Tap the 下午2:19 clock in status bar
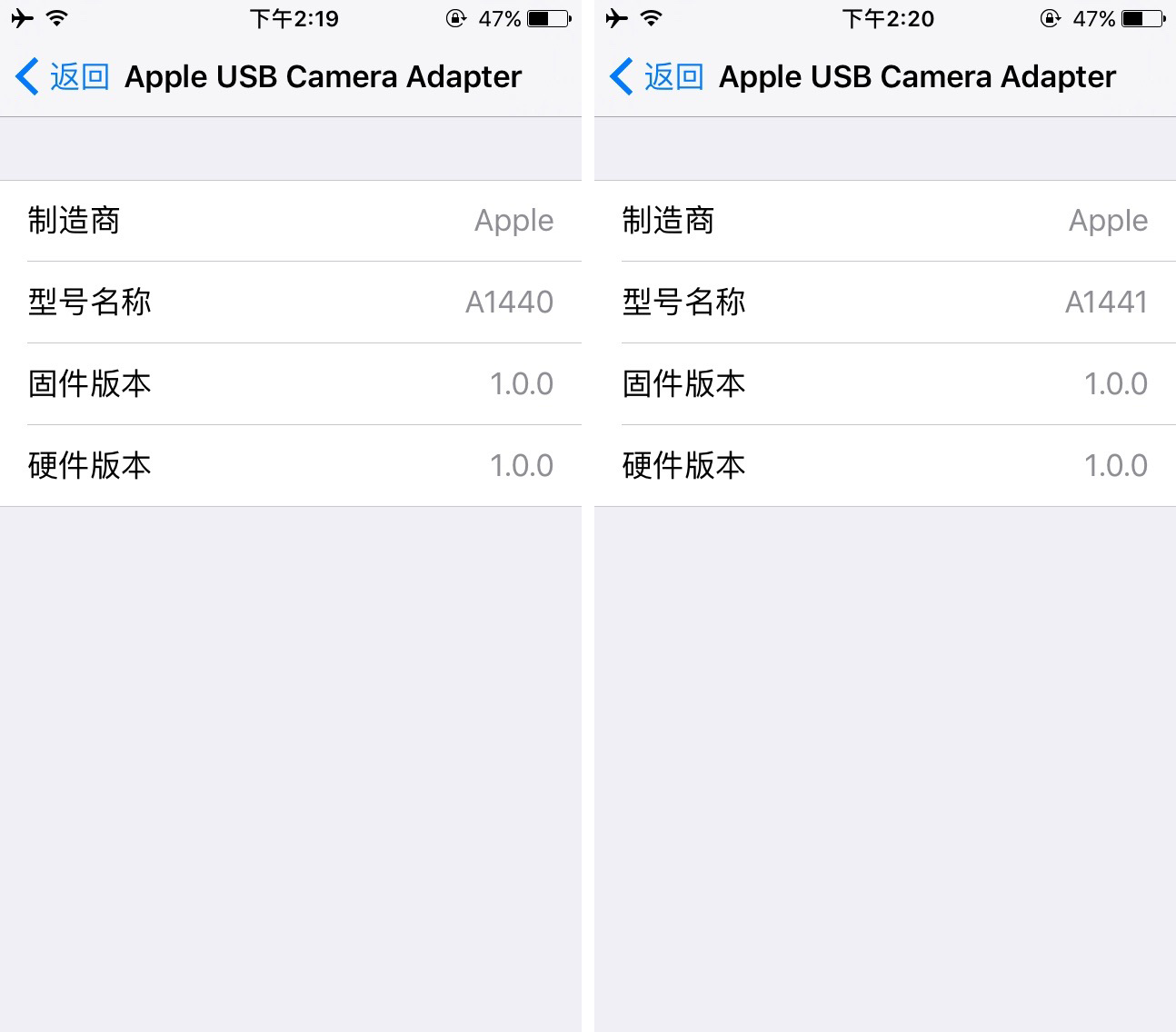The image size is (1176, 1032). click(294, 18)
